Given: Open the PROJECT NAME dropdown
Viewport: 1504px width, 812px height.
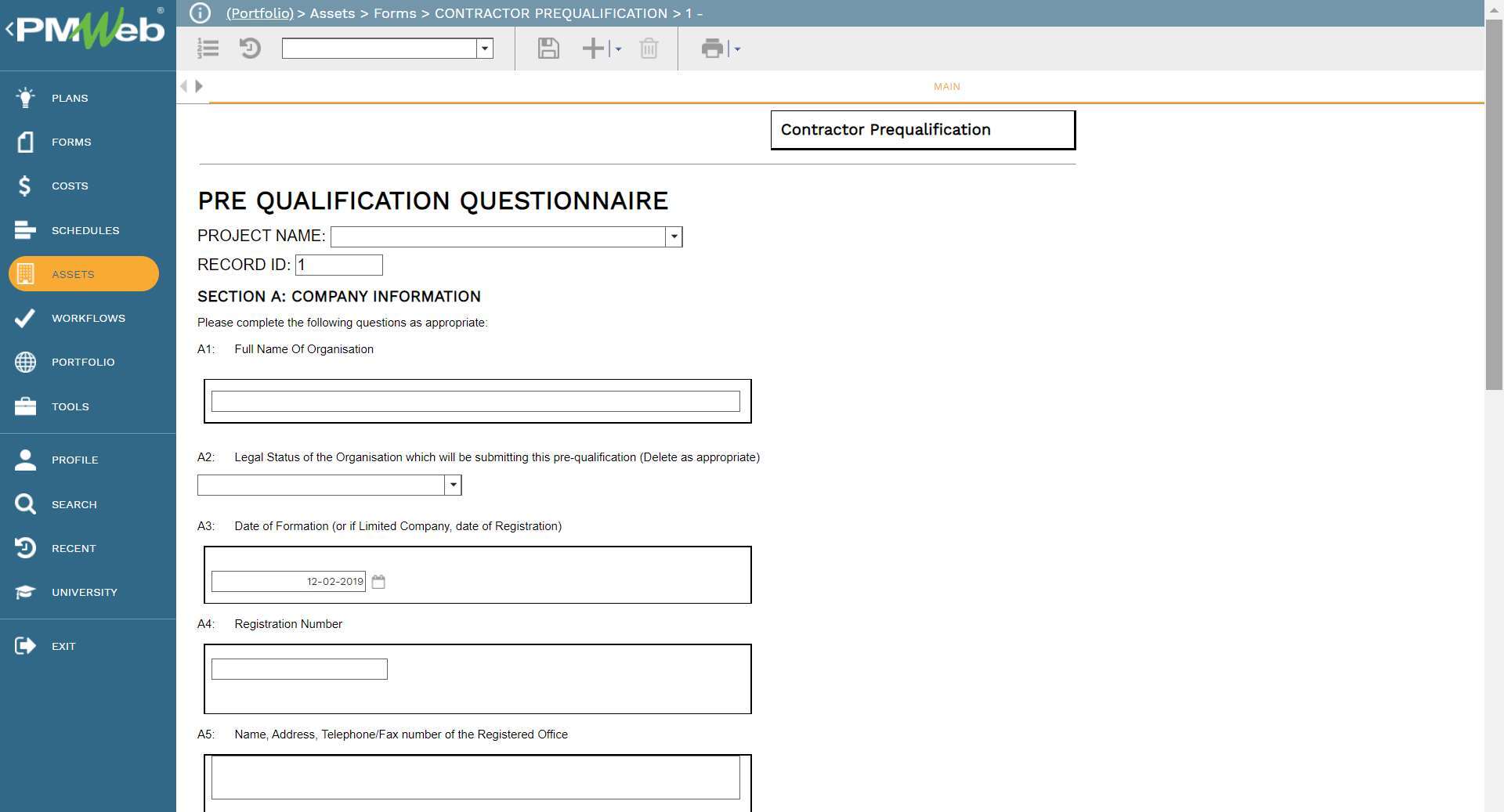Looking at the screenshot, I should [x=674, y=236].
